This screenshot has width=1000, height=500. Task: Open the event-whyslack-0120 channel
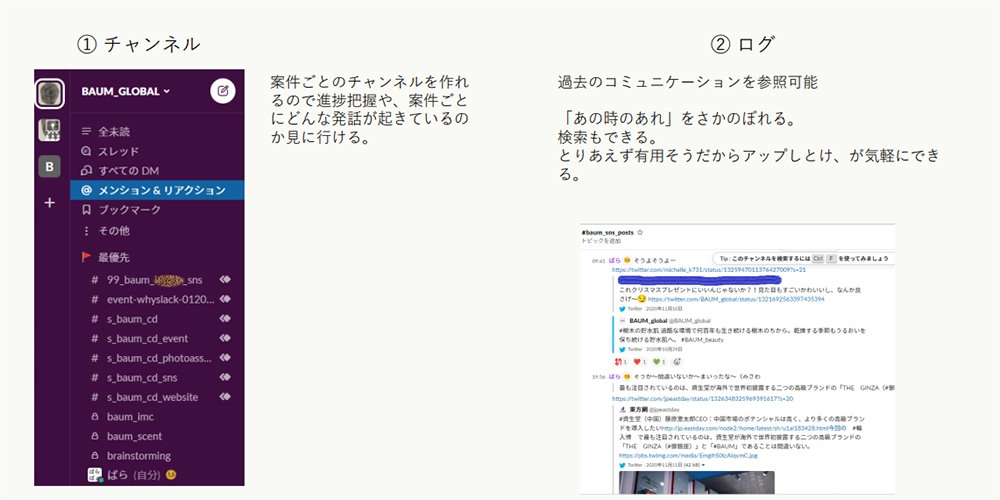tap(157, 300)
